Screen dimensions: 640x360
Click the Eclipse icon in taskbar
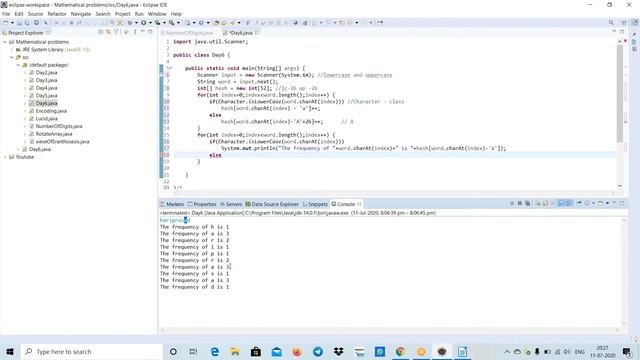point(442,351)
